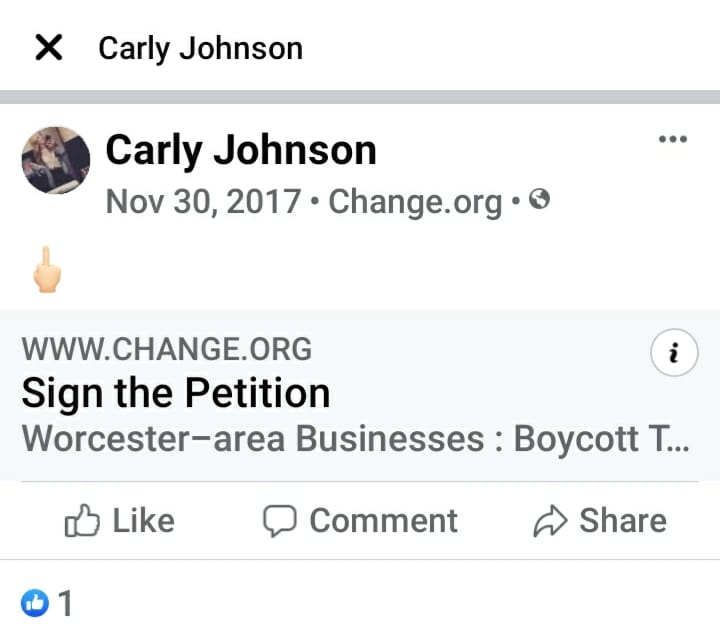Tap the link info "i" icon
This screenshot has height=634, width=720.
674,353
